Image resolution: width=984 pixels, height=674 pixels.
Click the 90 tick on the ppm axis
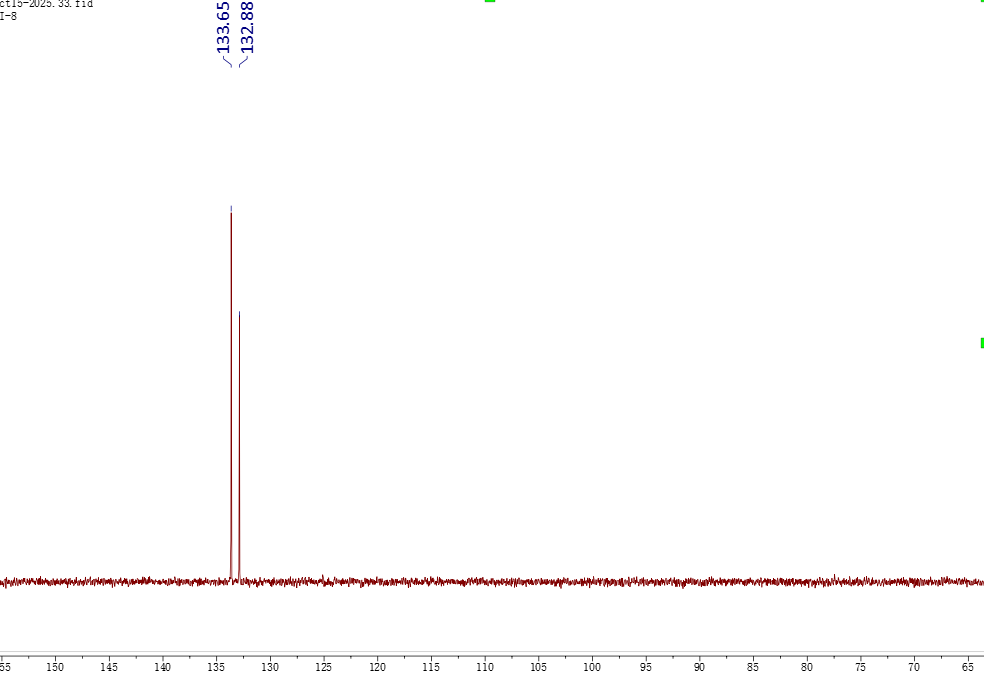[700, 666]
